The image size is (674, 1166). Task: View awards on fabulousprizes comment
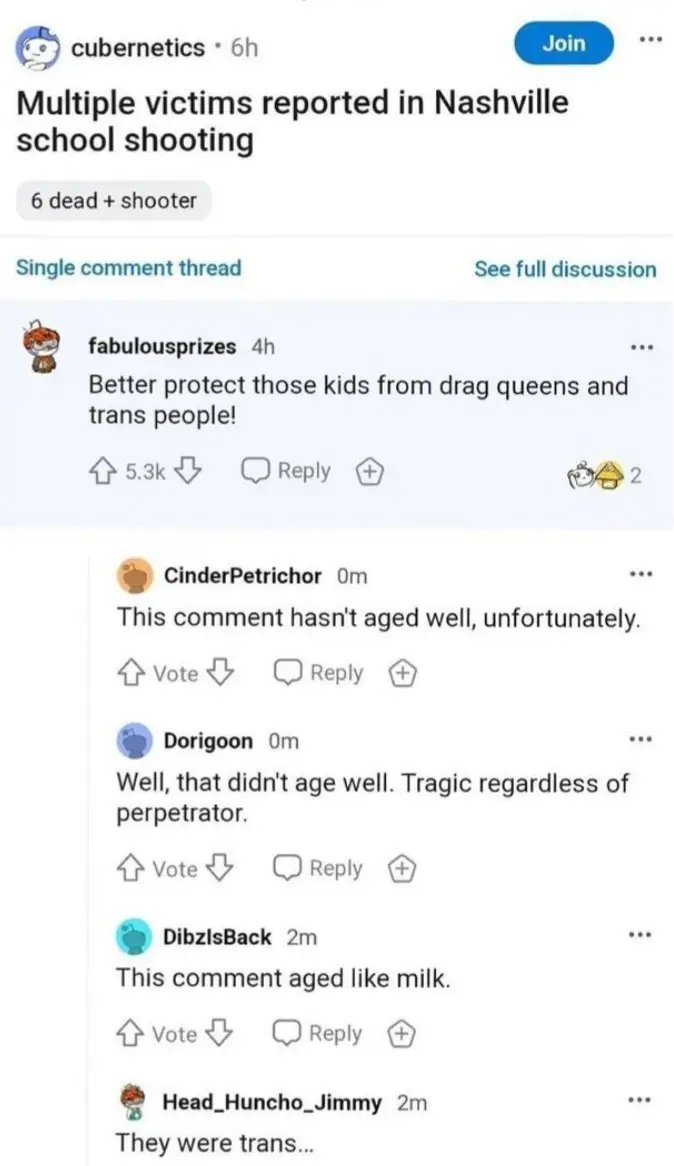(x=603, y=476)
